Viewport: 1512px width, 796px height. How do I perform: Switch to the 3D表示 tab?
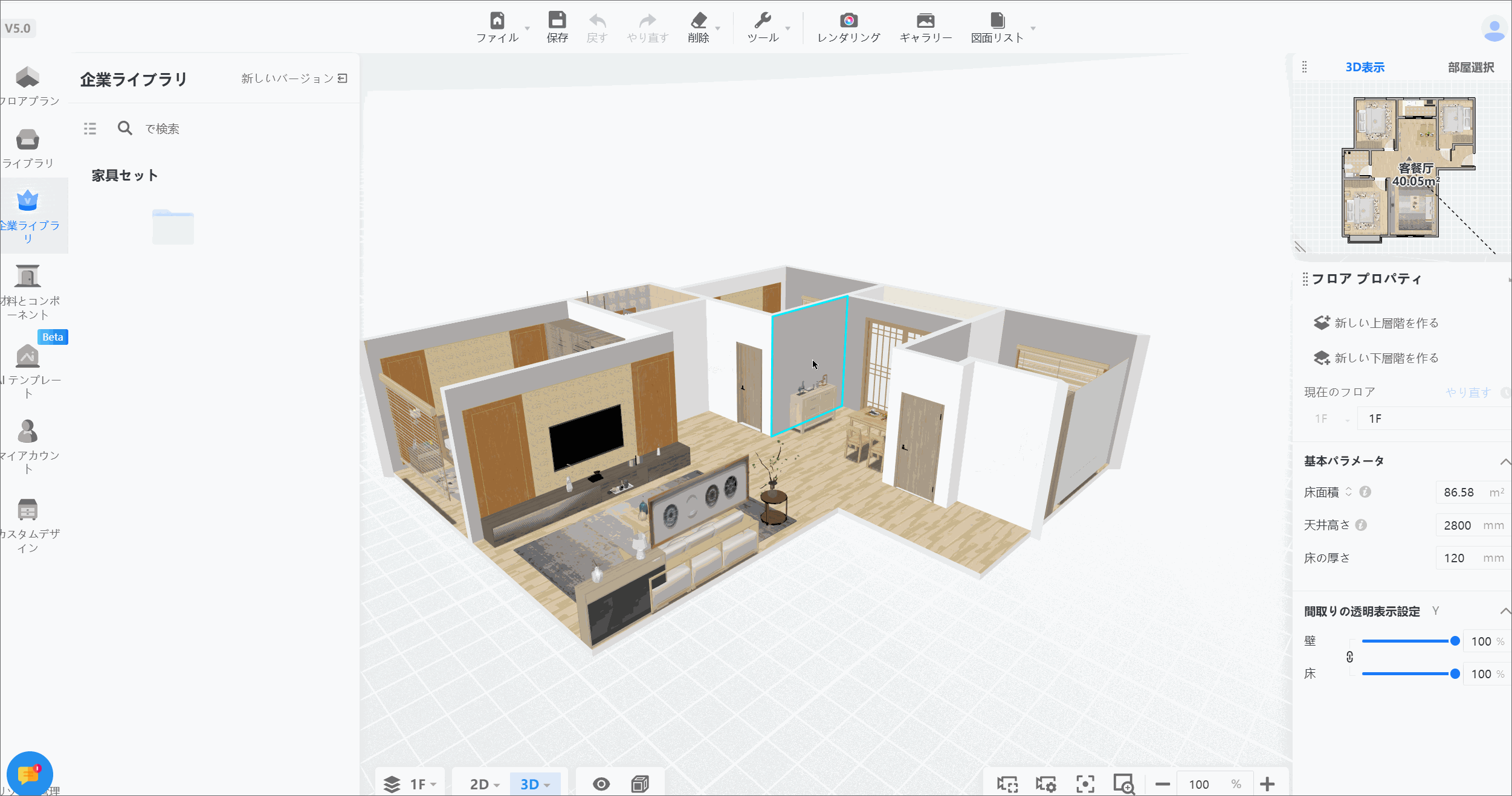(1365, 67)
